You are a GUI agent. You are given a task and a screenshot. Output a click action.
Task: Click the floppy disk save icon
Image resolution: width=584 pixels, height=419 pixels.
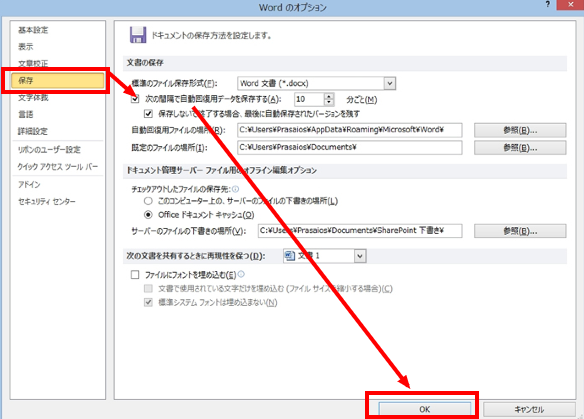coord(137,35)
